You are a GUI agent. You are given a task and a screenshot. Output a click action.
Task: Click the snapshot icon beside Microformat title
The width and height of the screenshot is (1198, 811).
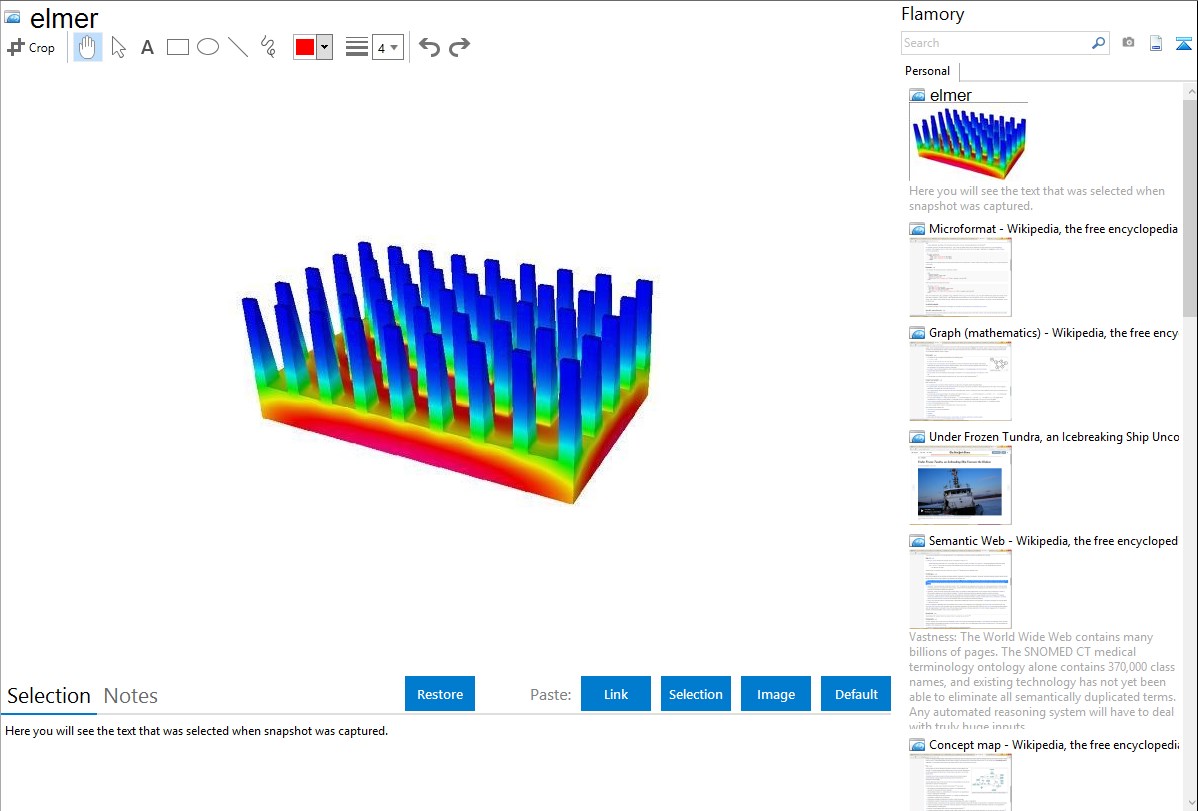tap(918, 229)
